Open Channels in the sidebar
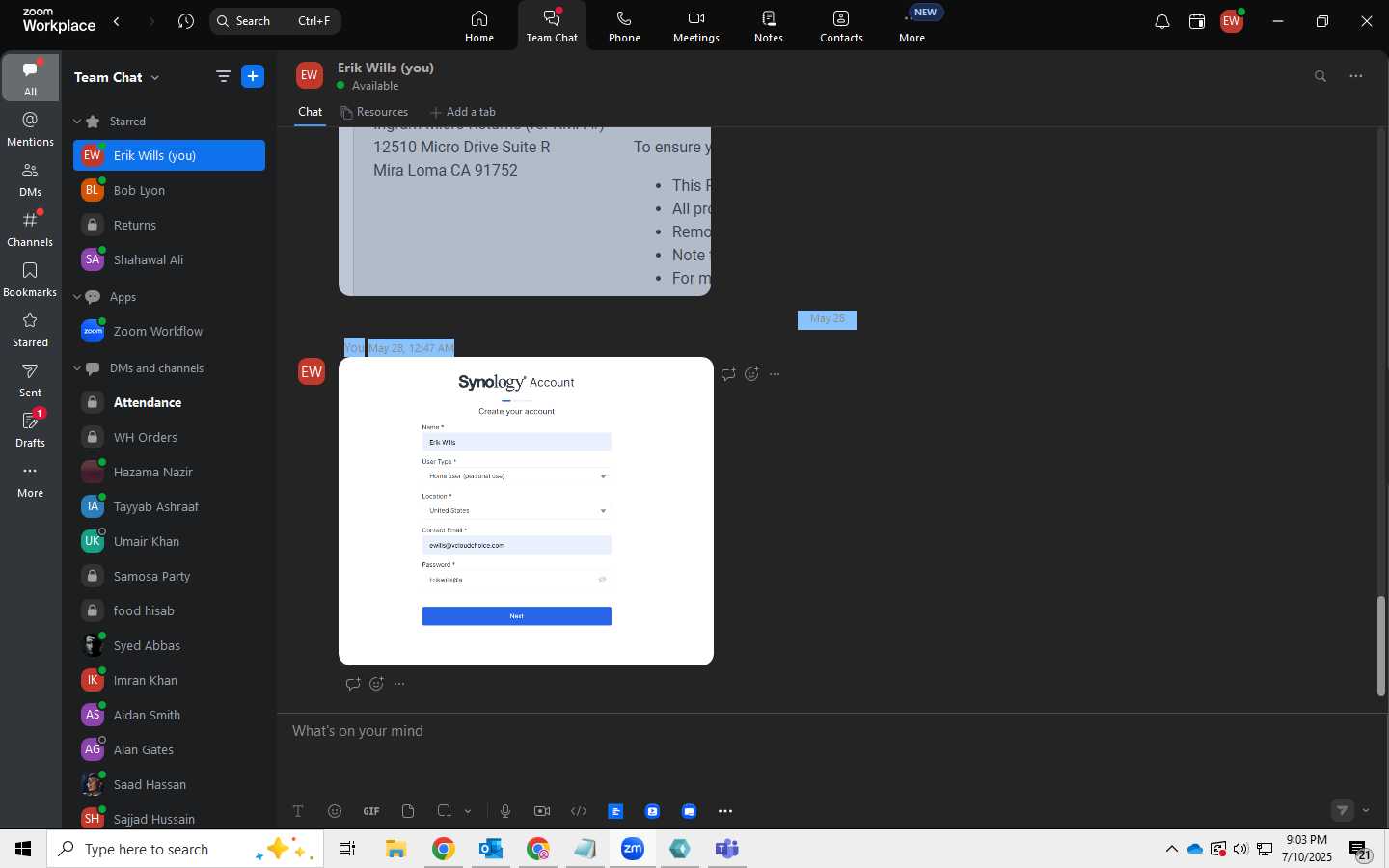 tap(30, 229)
